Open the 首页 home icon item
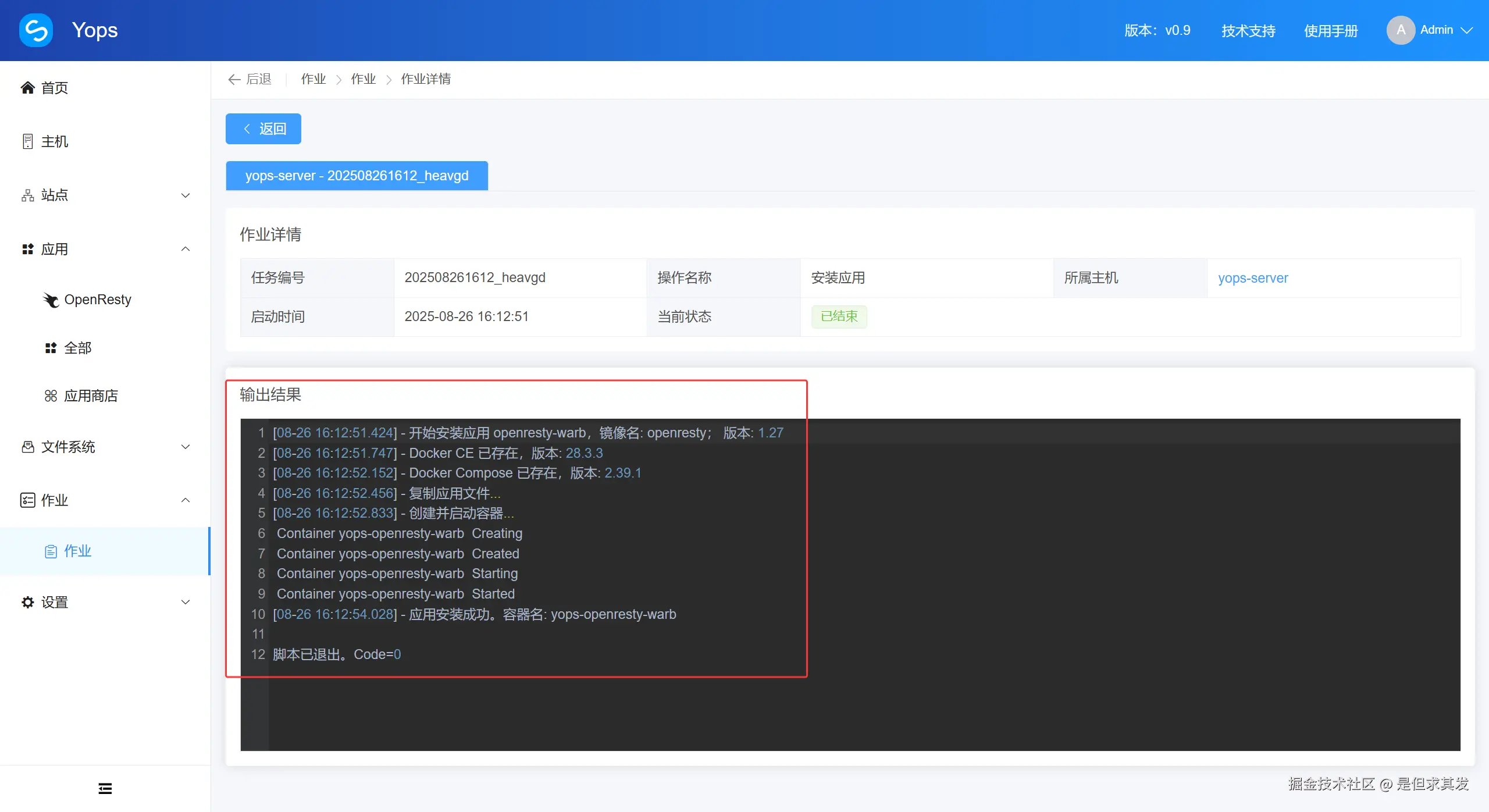 coord(27,88)
